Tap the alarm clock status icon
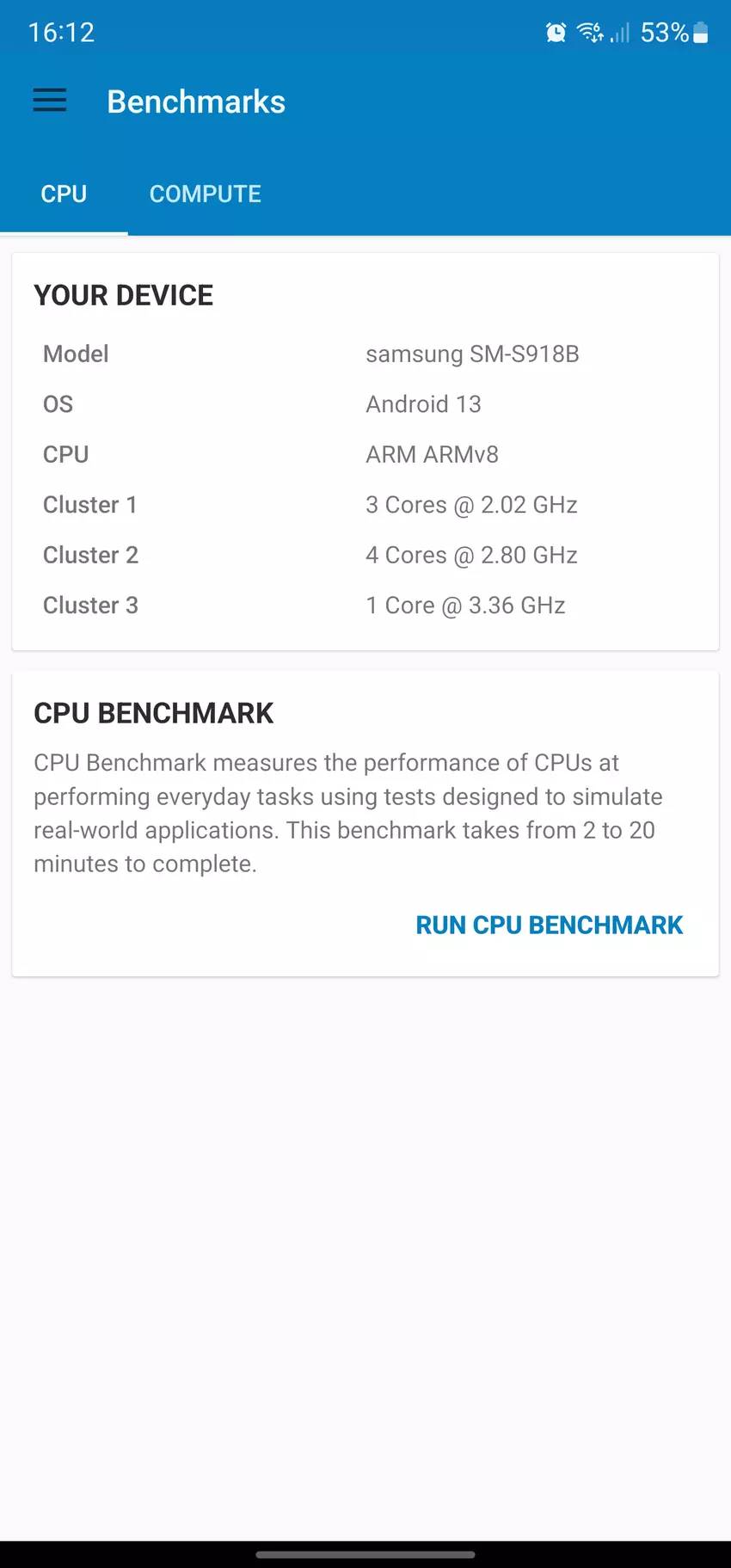Screen dimensions: 731x1568 tap(556, 33)
